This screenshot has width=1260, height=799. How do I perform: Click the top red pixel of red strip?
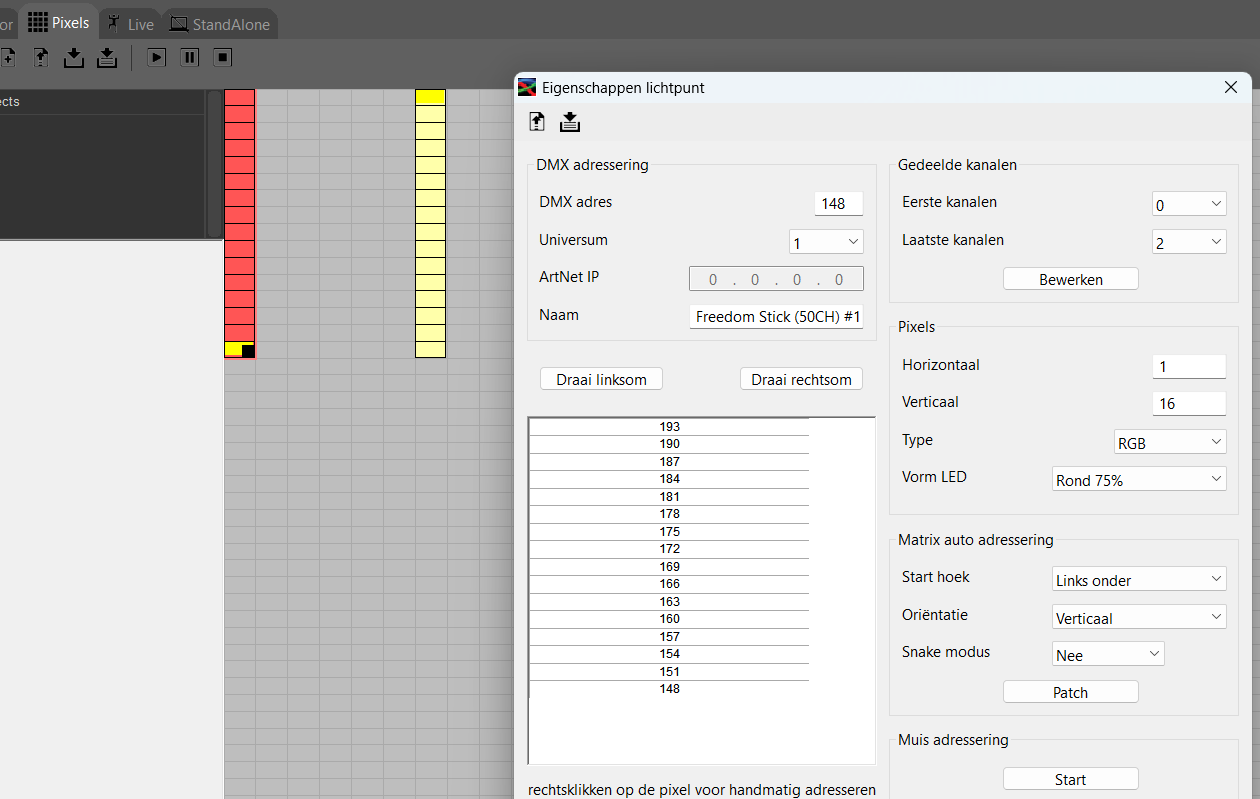click(240, 97)
